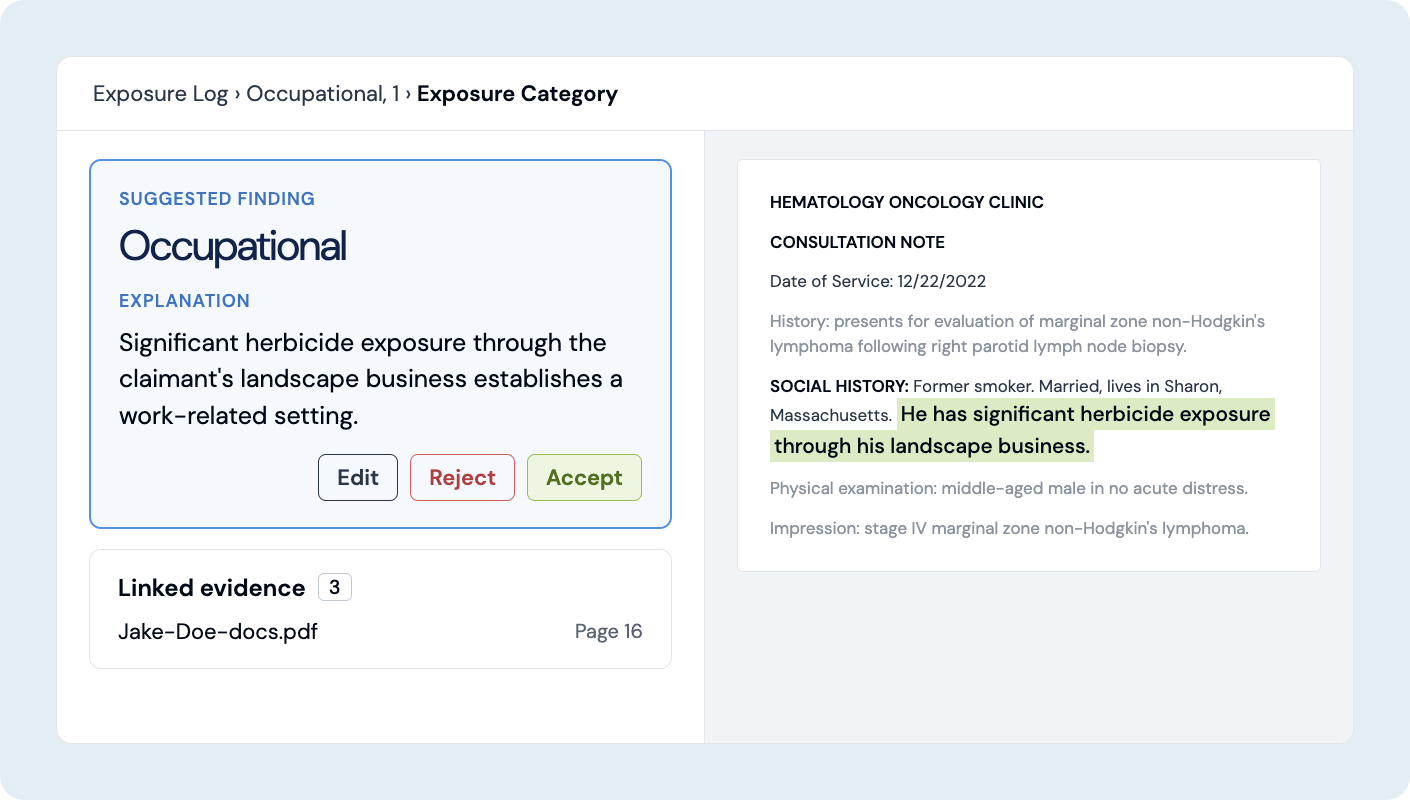Accept the Occupational finding

coord(584,478)
